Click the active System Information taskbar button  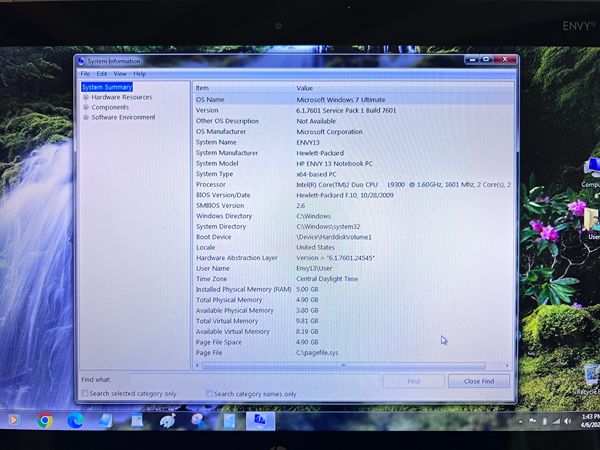tap(260, 421)
